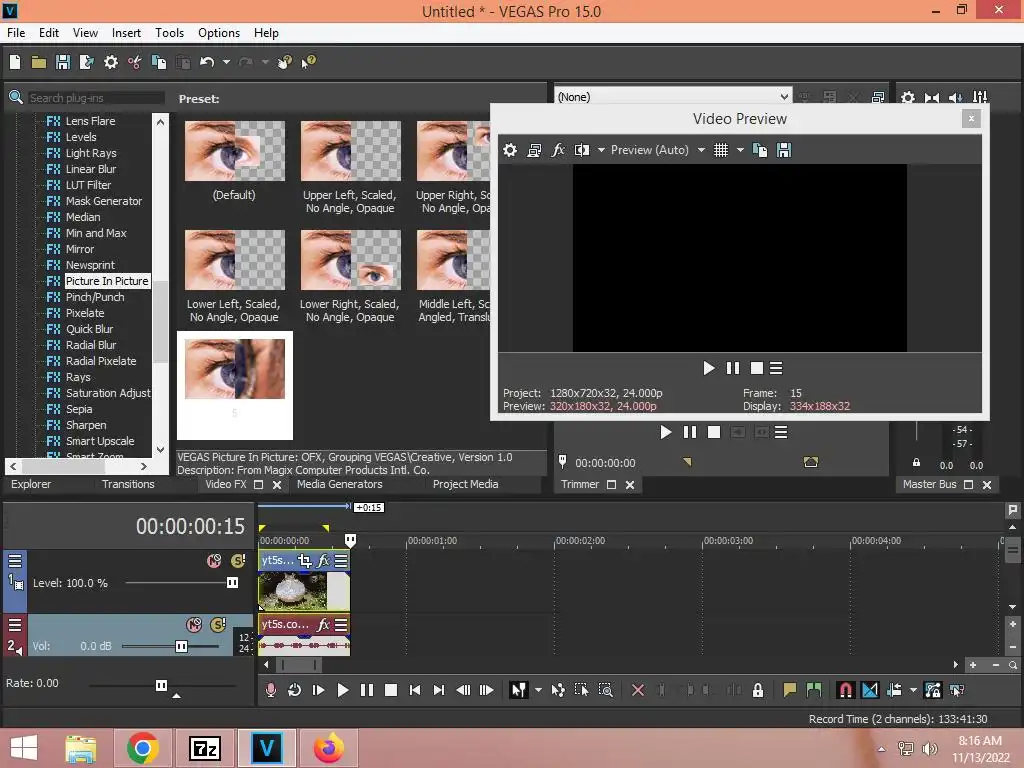Image resolution: width=1024 pixels, height=768 pixels.
Task: Open project Properties gear in main toolbar
Action: point(111,62)
